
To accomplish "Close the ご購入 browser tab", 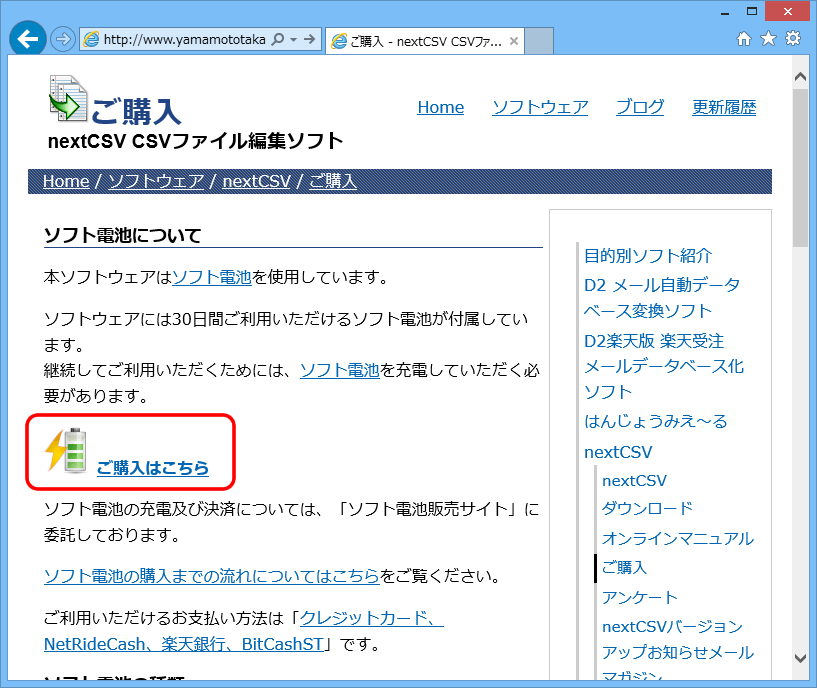I will point(514,41).
